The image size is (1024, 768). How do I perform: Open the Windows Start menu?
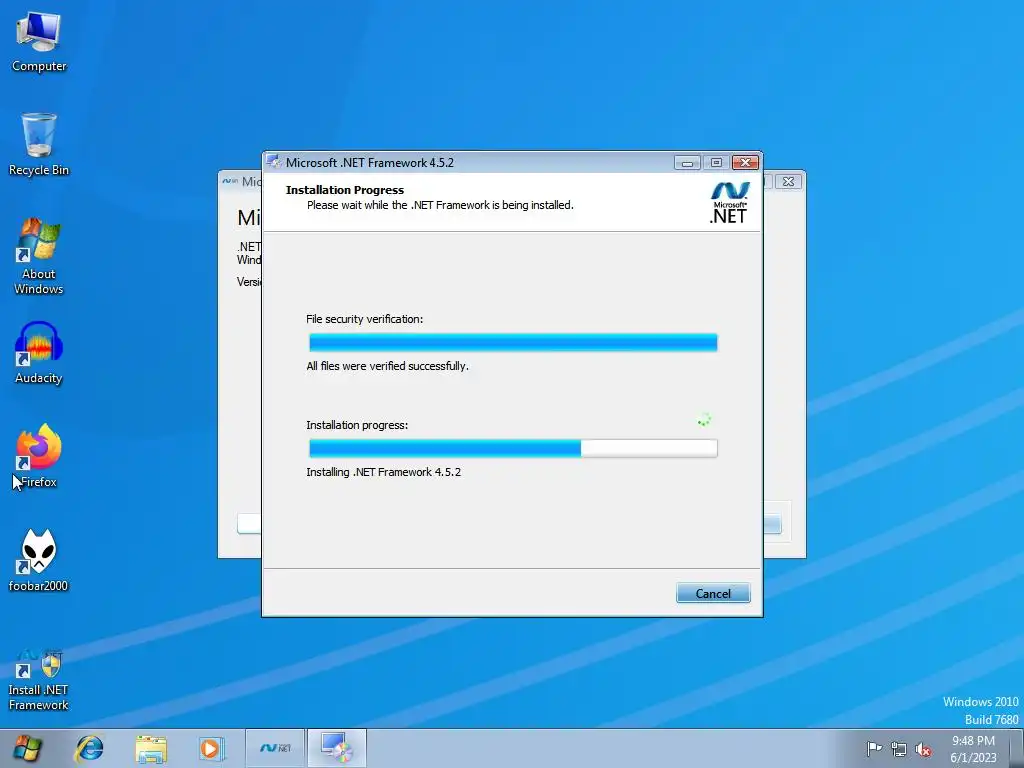pos(27,748)
